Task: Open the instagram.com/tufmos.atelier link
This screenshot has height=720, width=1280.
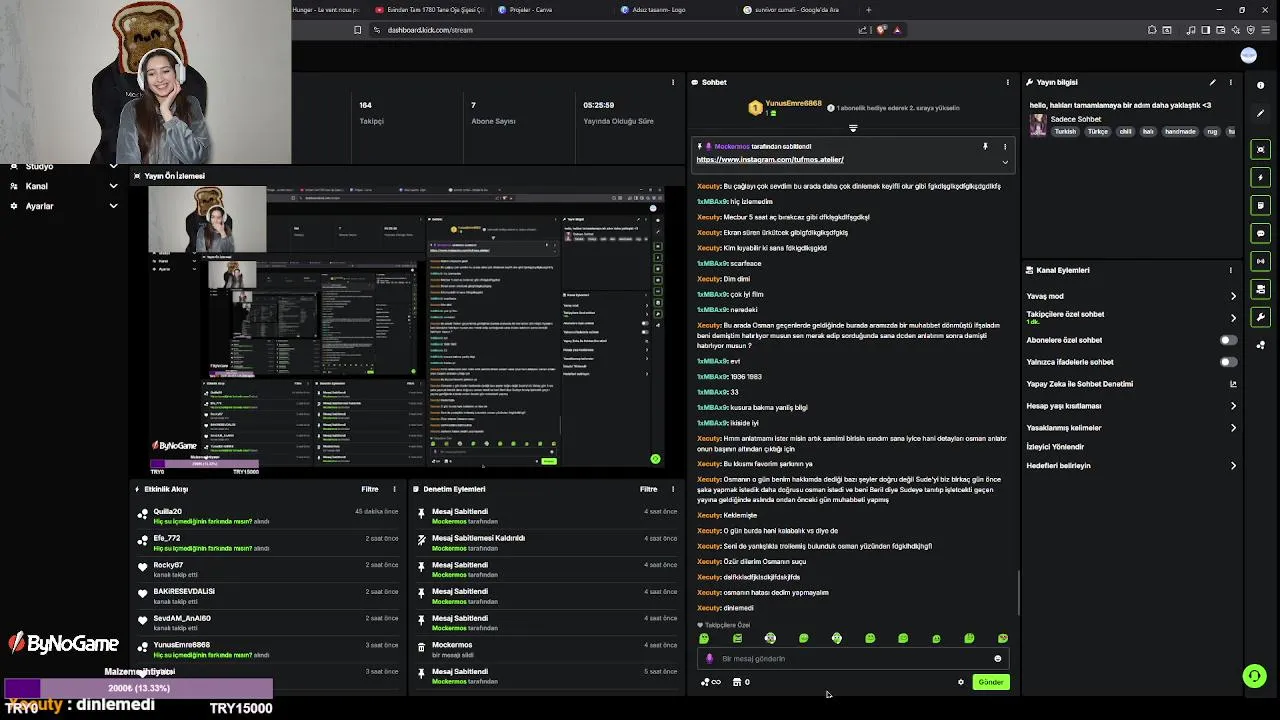Action: [770, 160]
